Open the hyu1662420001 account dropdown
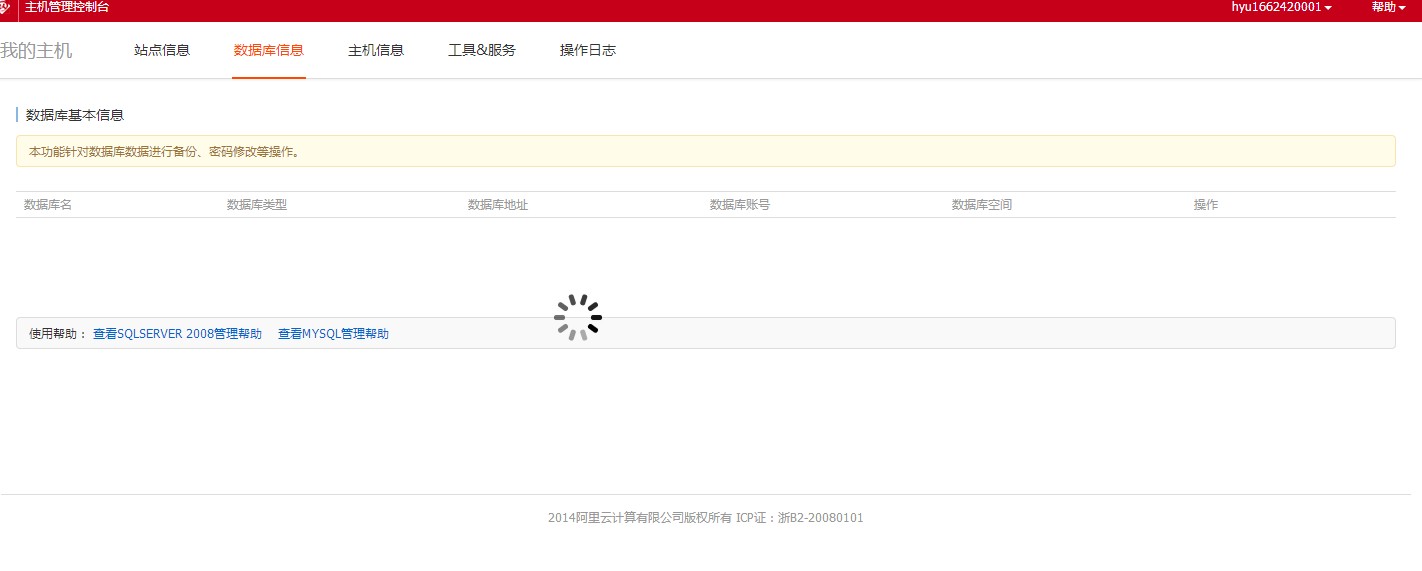This screenshot has width=1422, height=571. coord(1281,7)
